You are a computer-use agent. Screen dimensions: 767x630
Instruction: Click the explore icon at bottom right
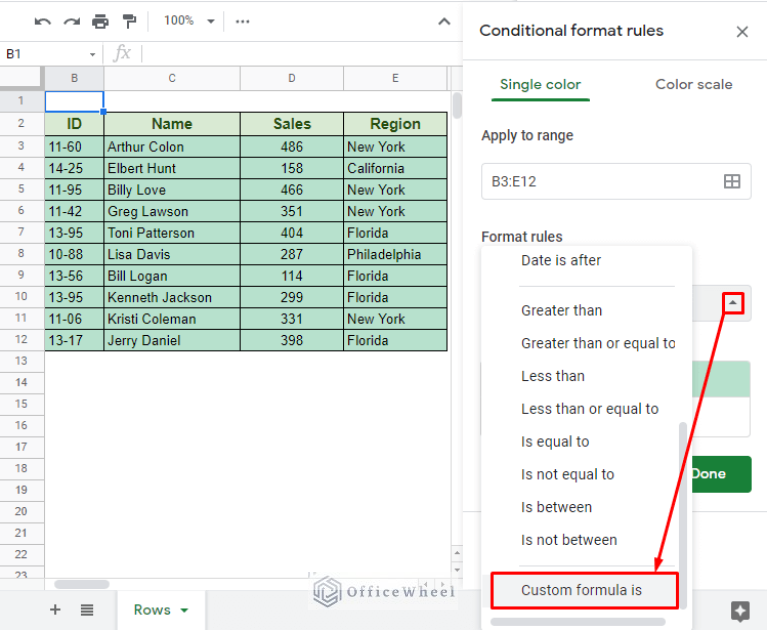click(x=740, y=610)
